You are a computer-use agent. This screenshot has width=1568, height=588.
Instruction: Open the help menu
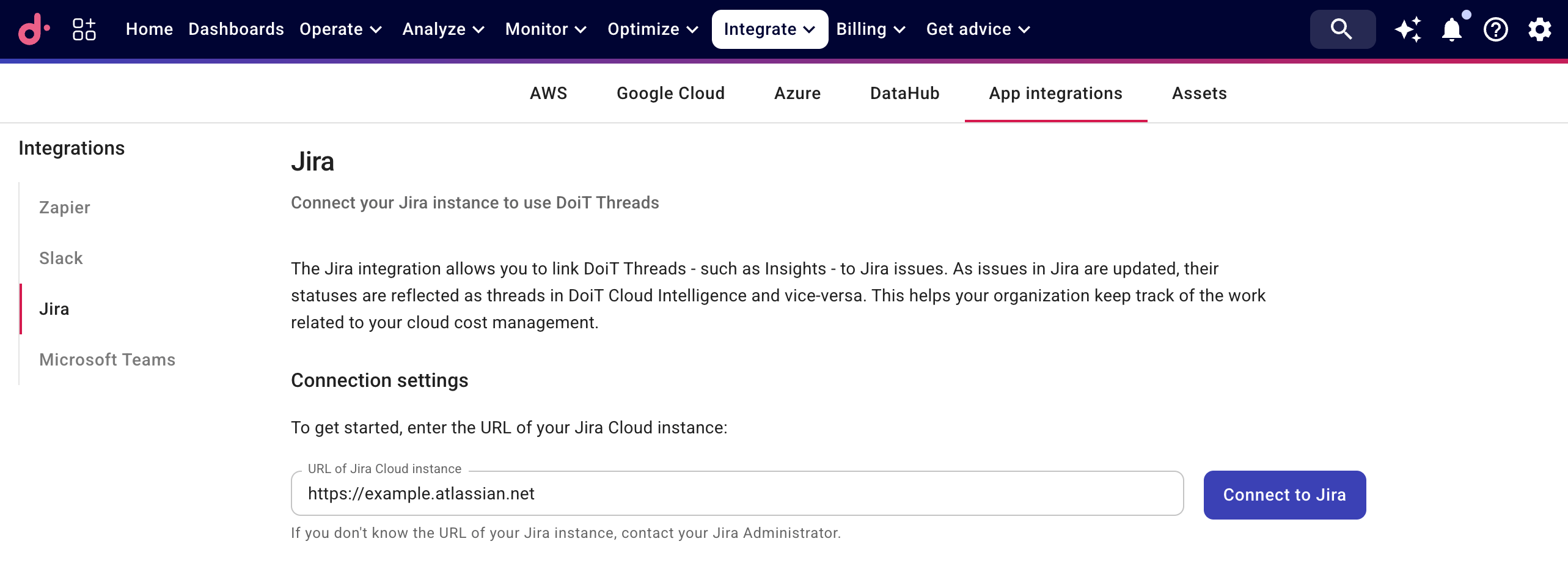click(1495, 29)
